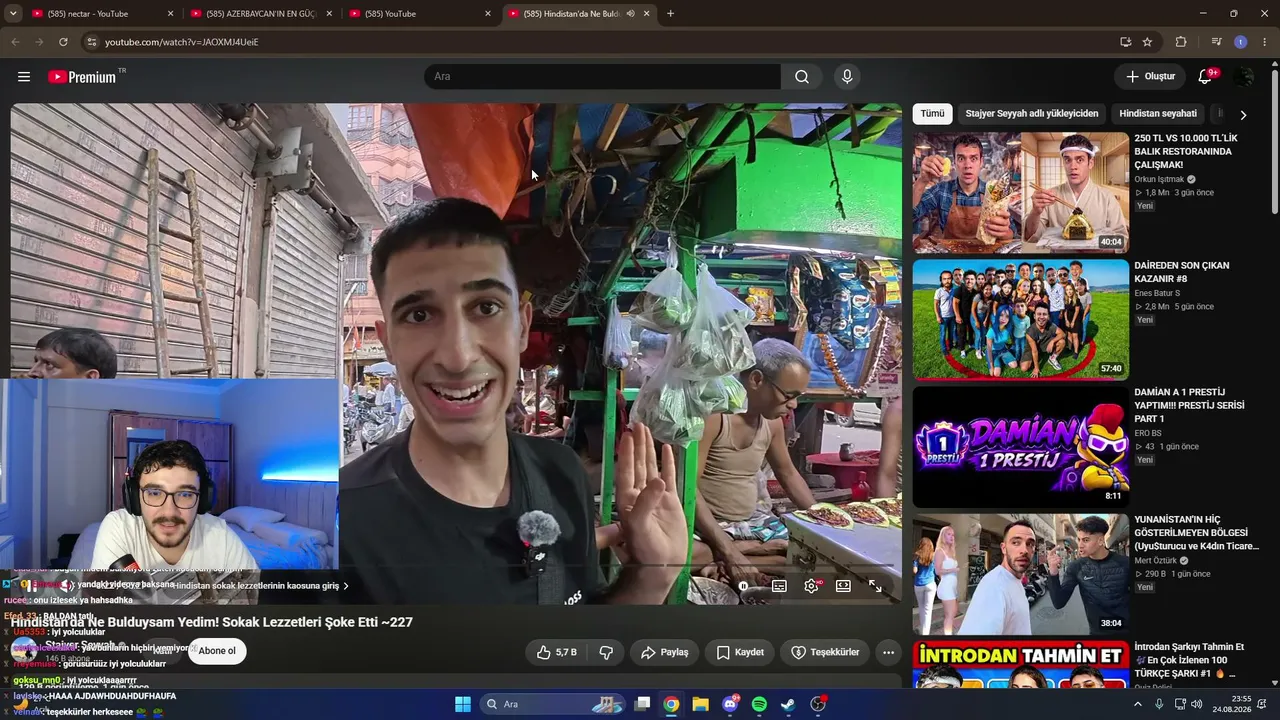Switch to the (585) YouTube browser tab

pyautogui.click(x=420, y=14)
